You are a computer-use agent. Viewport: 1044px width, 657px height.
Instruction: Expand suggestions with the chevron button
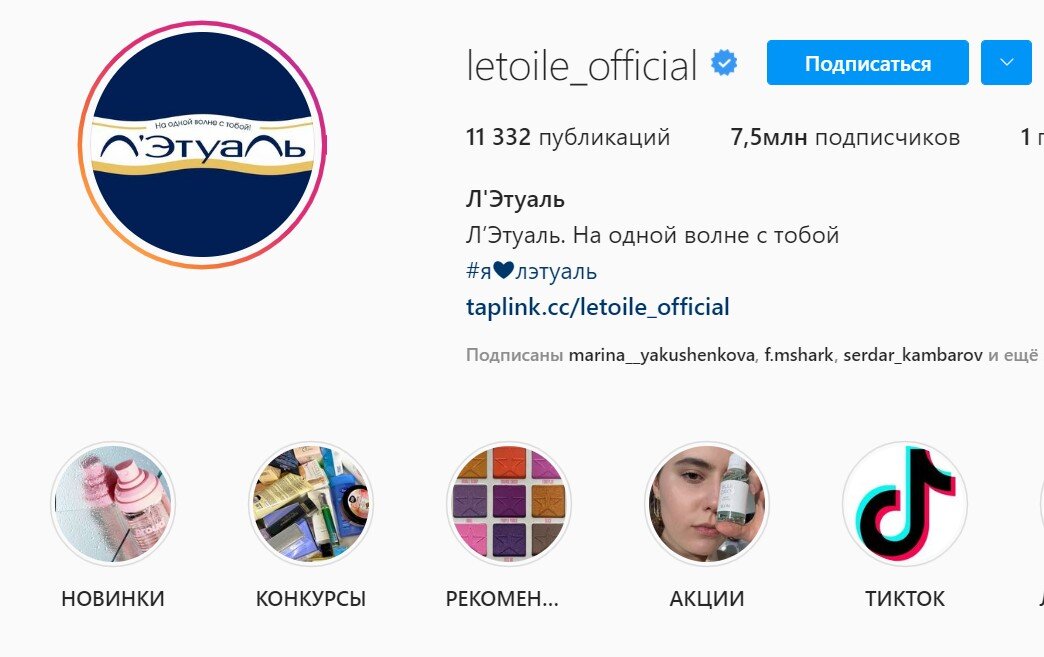1006,63
